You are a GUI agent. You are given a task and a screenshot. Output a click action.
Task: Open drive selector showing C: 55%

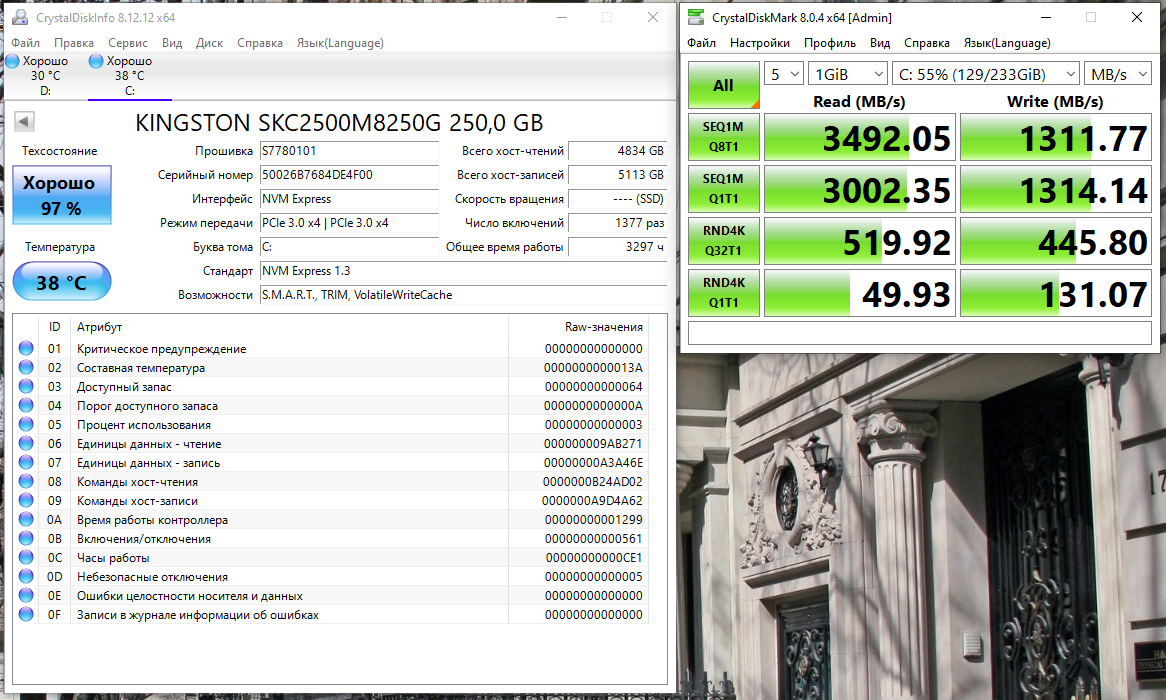click(985, 74)
